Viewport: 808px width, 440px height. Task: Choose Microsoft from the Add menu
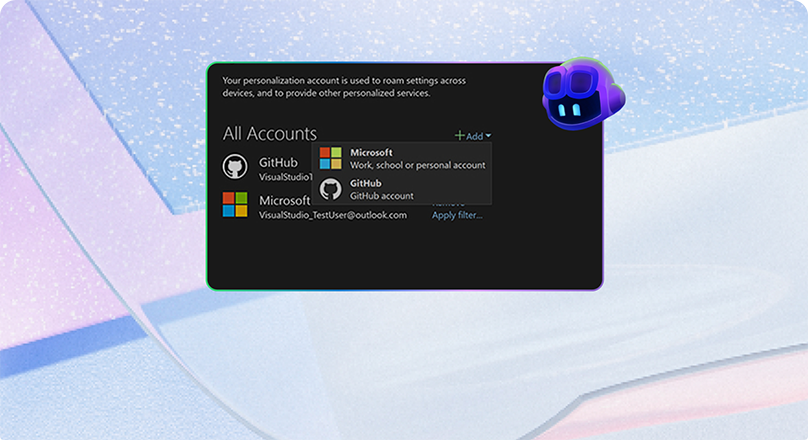click(x=371, y=152)
